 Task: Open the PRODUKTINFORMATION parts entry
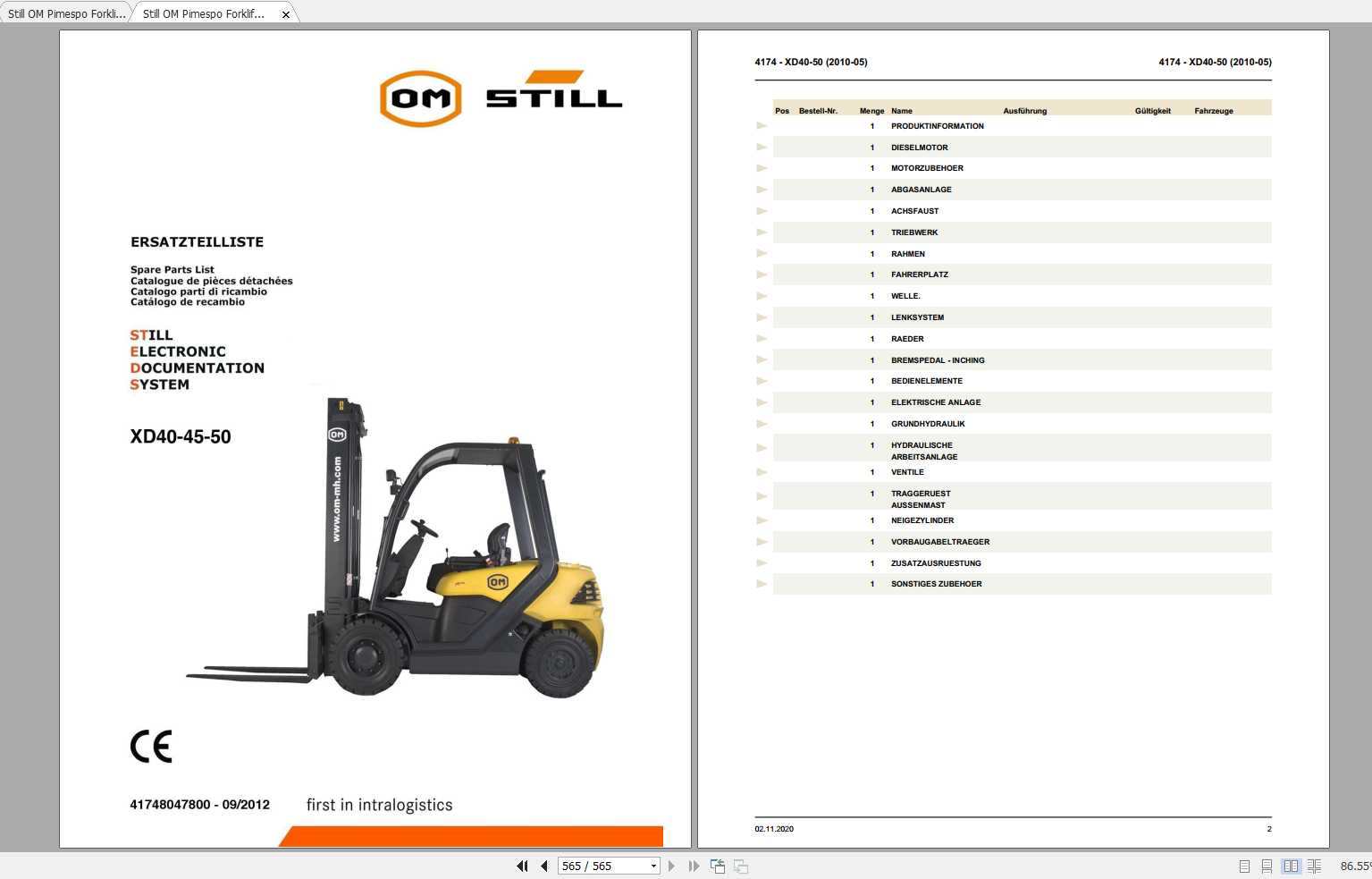pyautogui.click(x=937, y=126)
